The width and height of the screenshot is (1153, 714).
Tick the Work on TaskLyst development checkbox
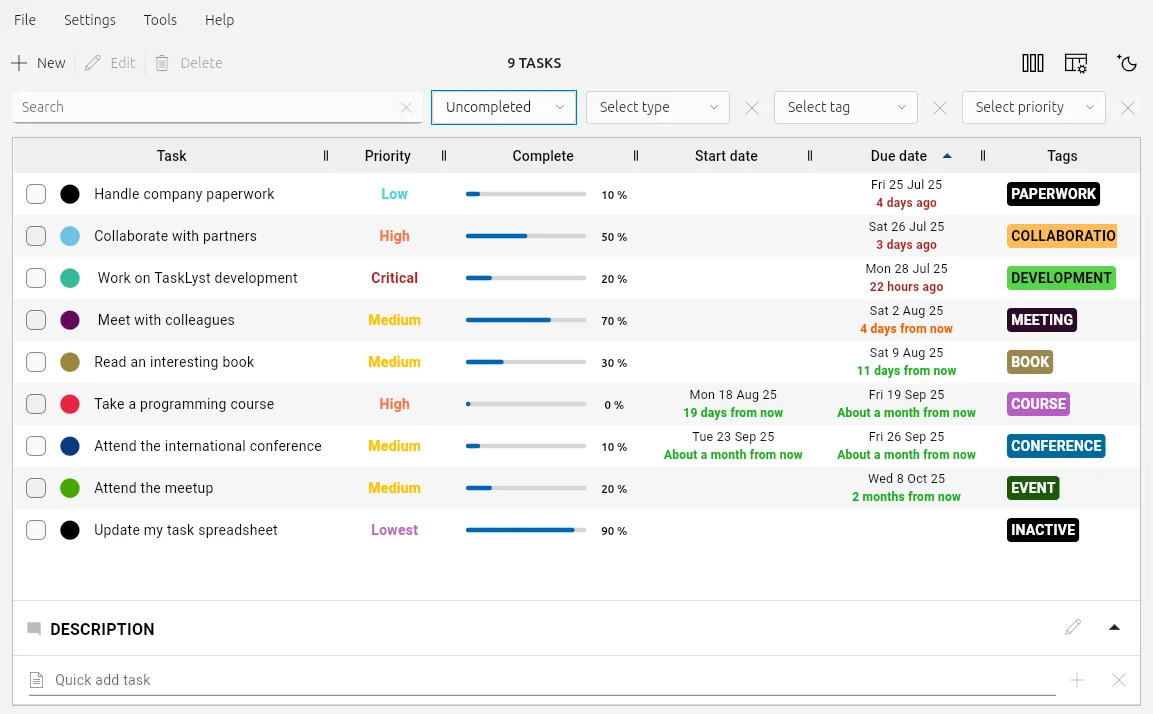pos(36,278)
